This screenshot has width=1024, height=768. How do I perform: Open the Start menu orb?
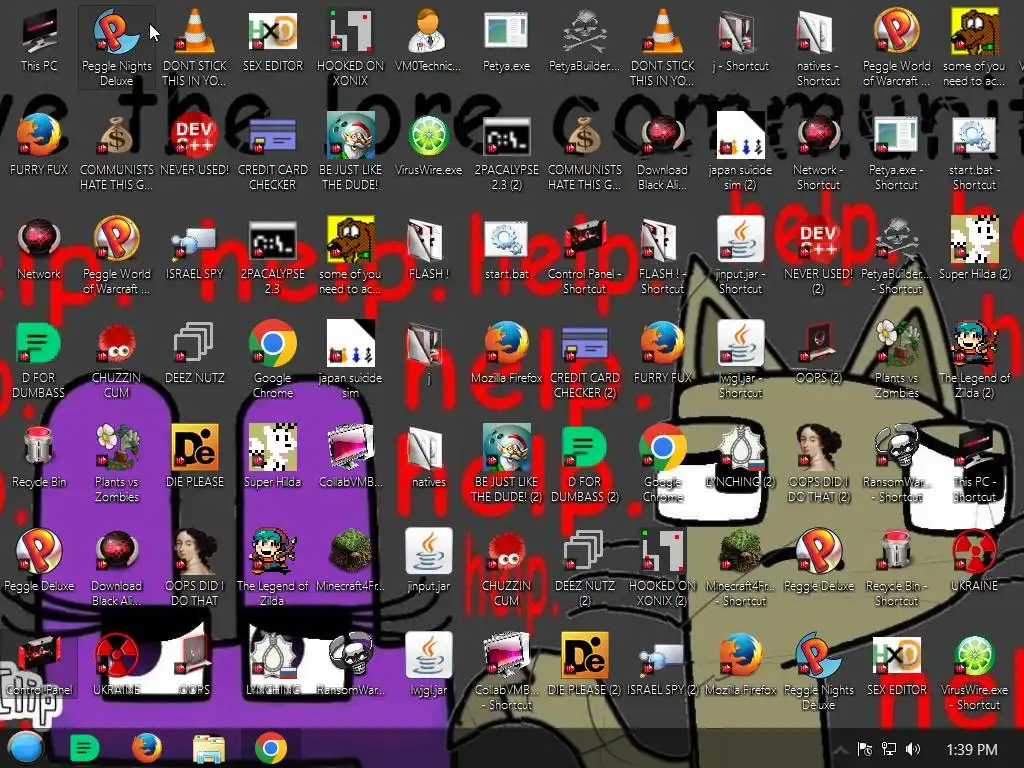click(25, 748)
